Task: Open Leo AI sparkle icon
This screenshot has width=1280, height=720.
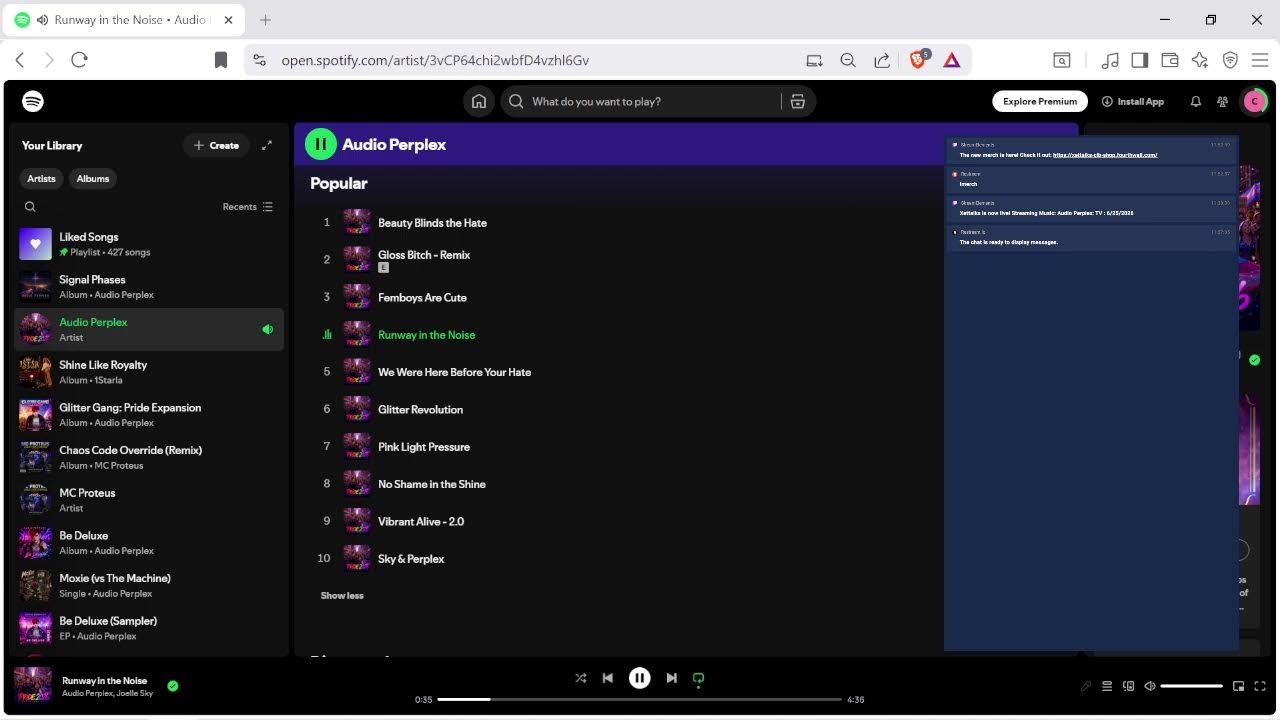Action: (1200, 60)
